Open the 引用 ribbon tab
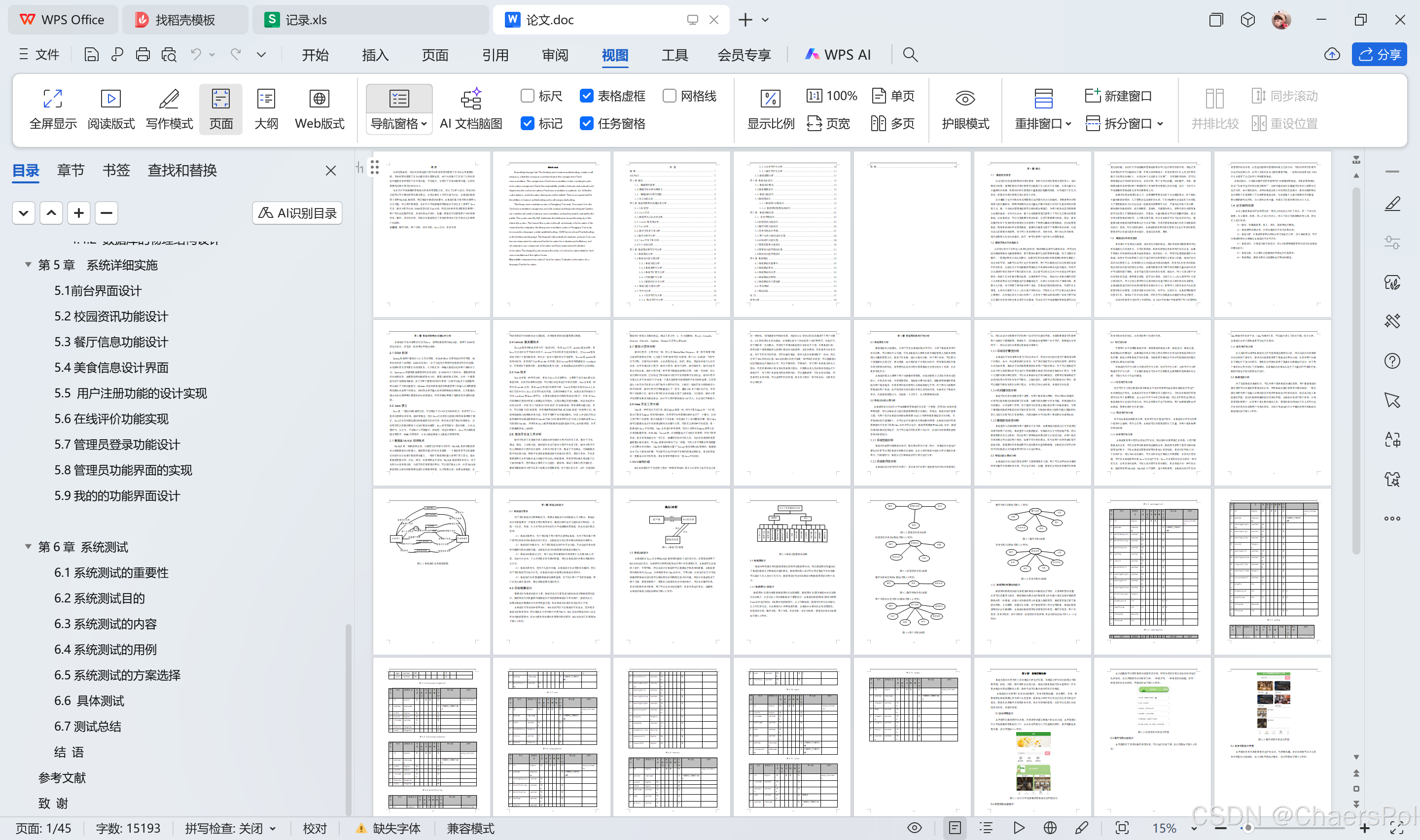The height and width of the screenshot is (840, 1420). click(x=495, y=55)
